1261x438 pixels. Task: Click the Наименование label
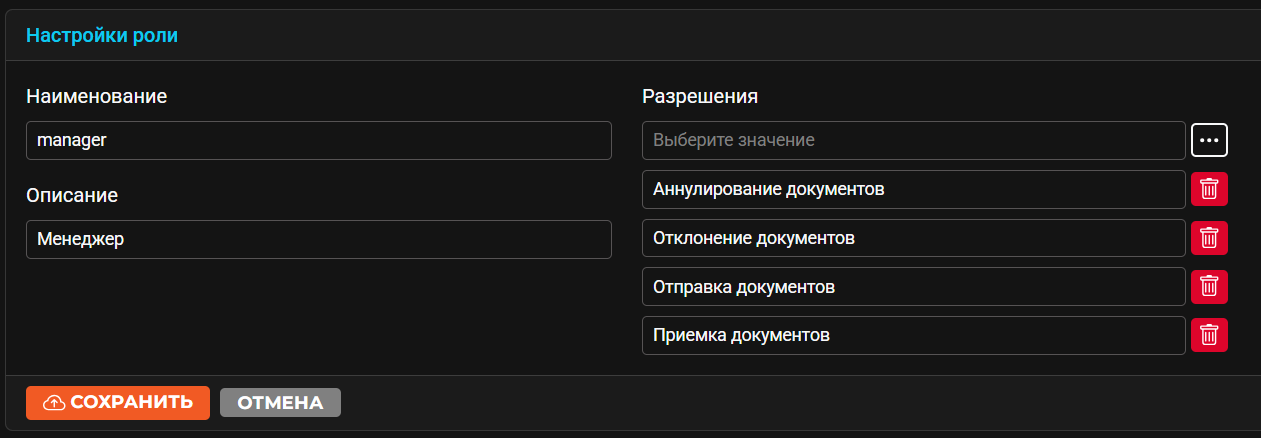(97, 96)
